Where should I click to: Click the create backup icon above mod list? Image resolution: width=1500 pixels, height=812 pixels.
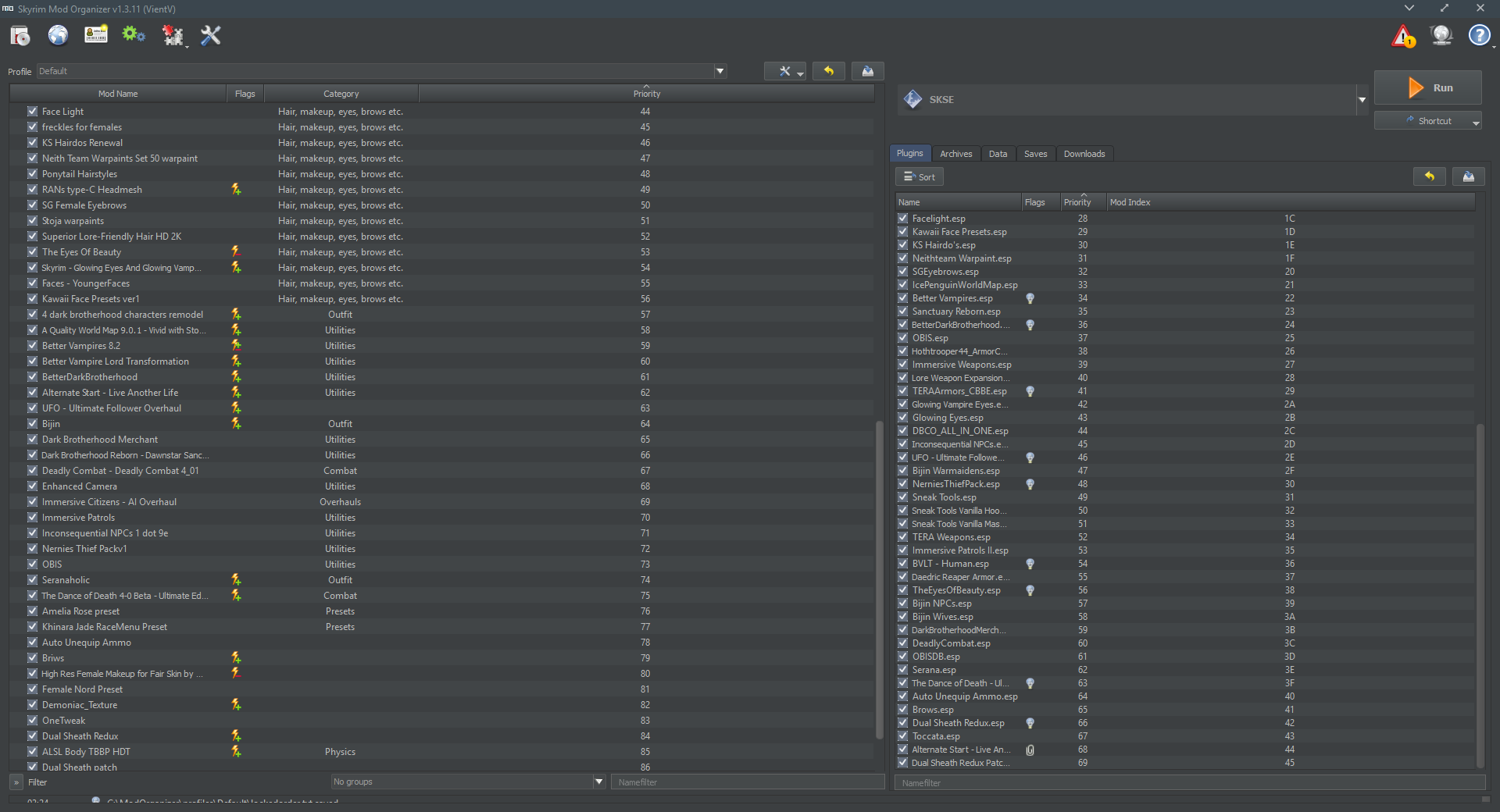click(868, 71)
